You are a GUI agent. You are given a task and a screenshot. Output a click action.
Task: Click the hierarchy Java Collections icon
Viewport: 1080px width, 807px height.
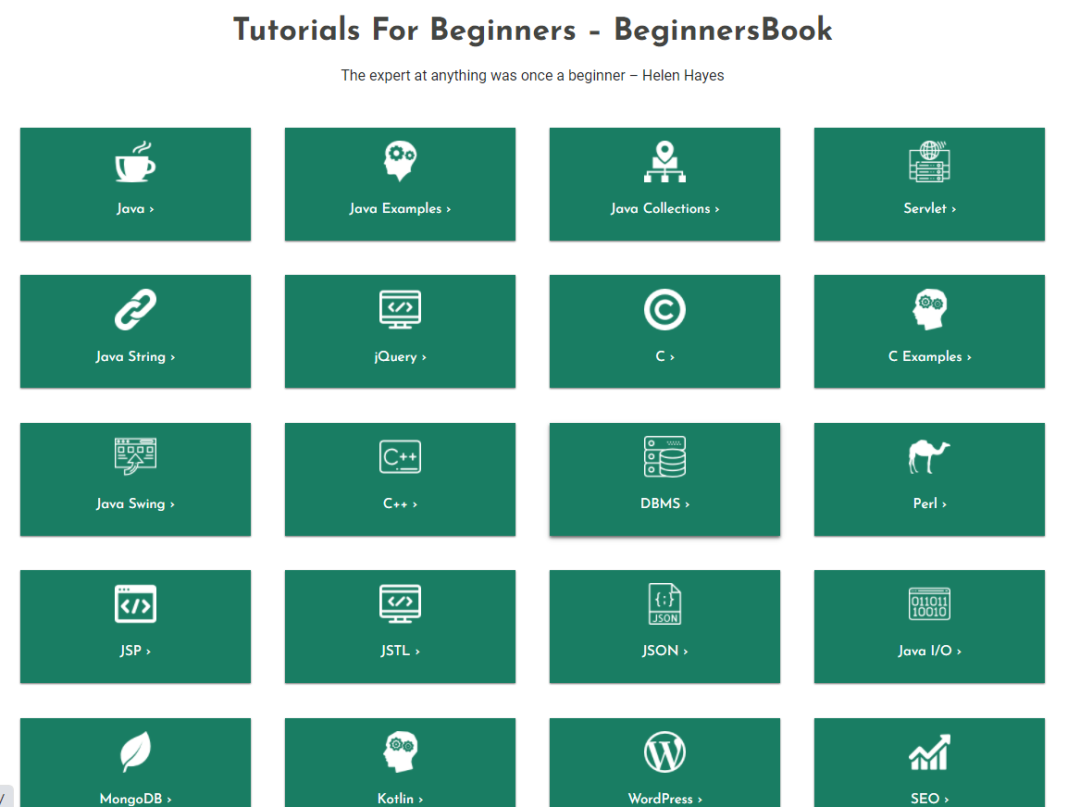pos(665,162)
